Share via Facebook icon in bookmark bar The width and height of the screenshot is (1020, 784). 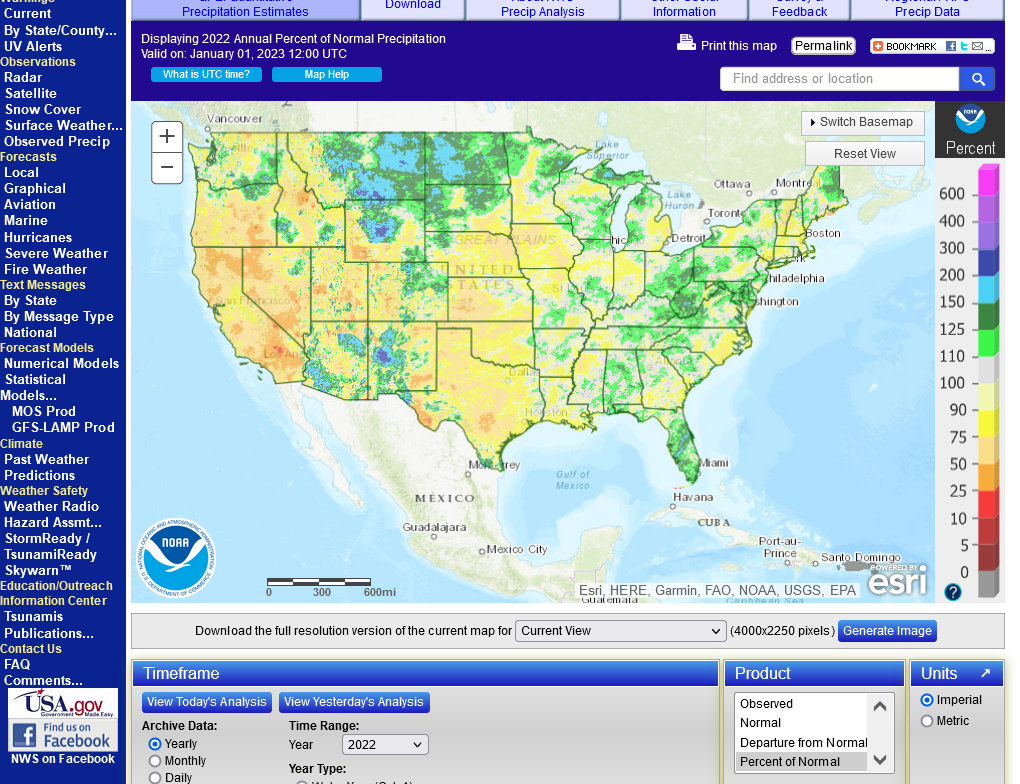(x=951, y=46)
